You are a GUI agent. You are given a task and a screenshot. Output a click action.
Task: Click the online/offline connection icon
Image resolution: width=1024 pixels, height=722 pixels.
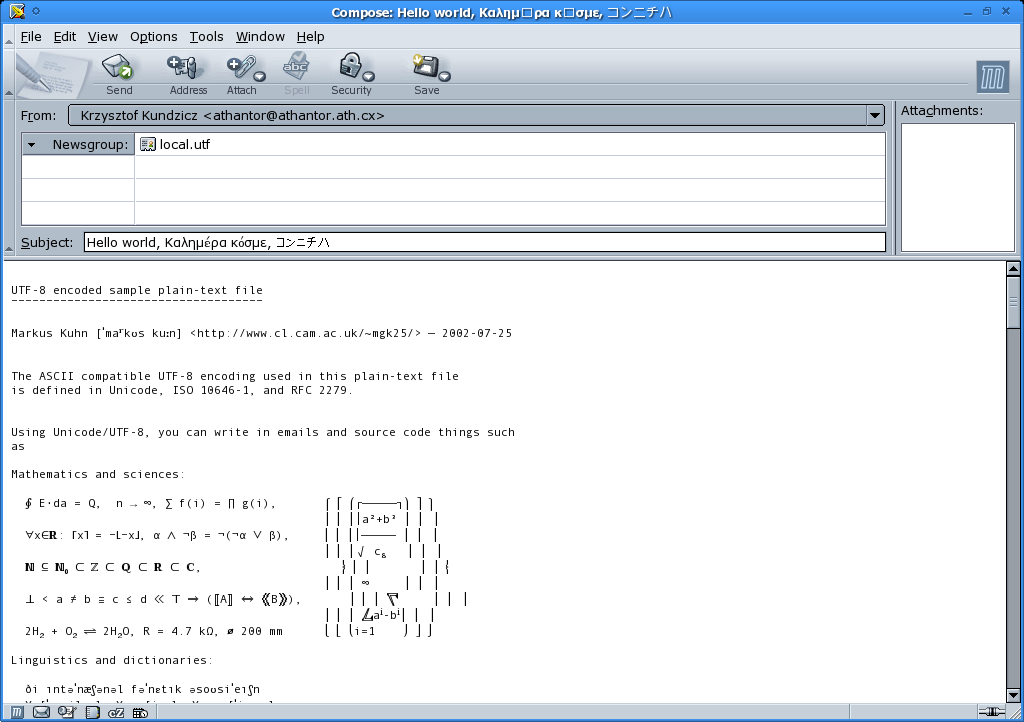(992, 712)
